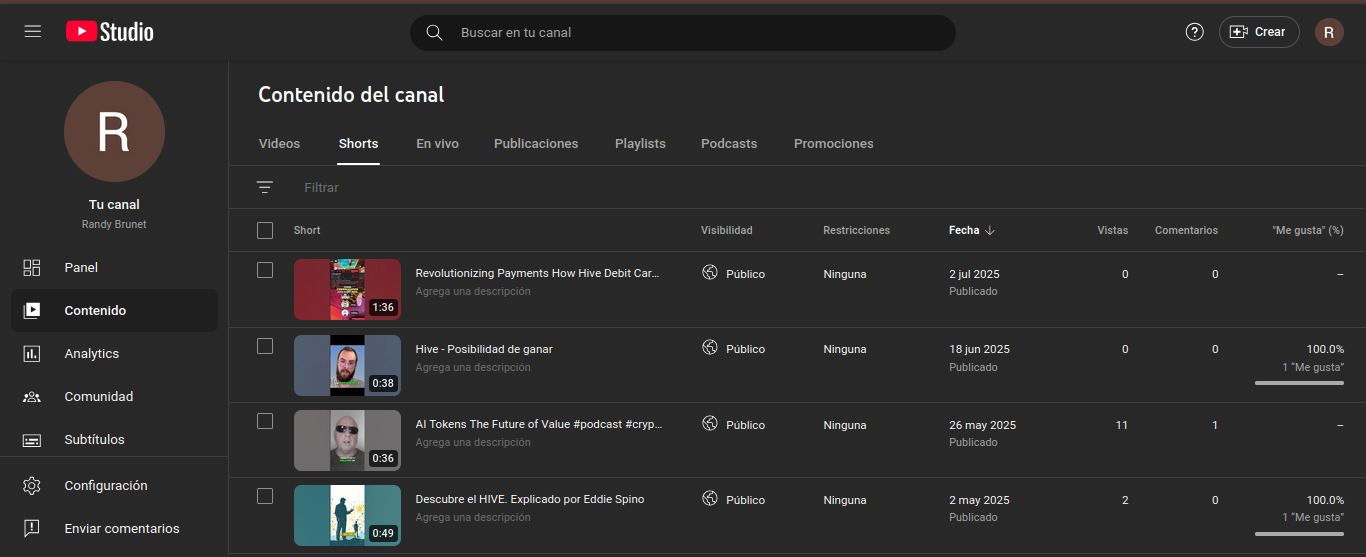Open Público visibility for AI Tokens short
The image size is (1366, 557).
(x=745, y=425)
